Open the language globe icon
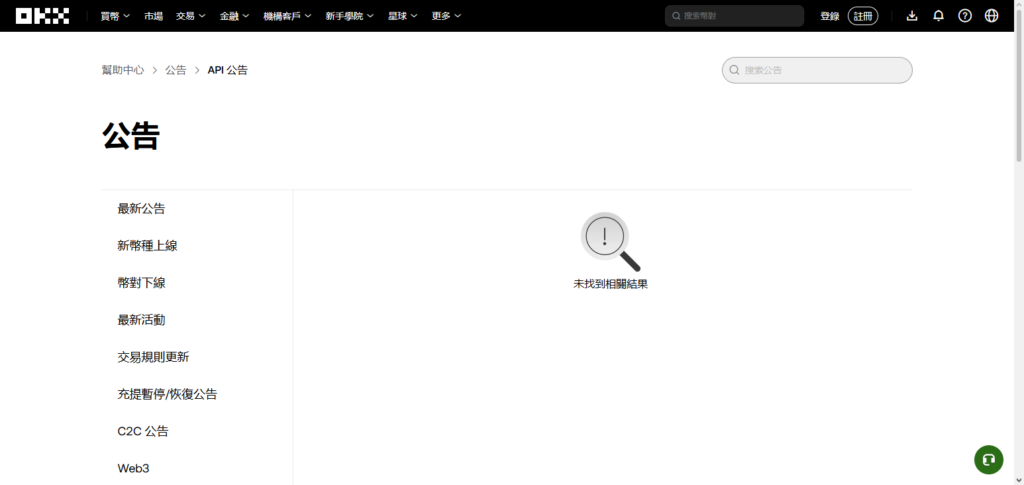1024x485 pixels. point(991,16)
